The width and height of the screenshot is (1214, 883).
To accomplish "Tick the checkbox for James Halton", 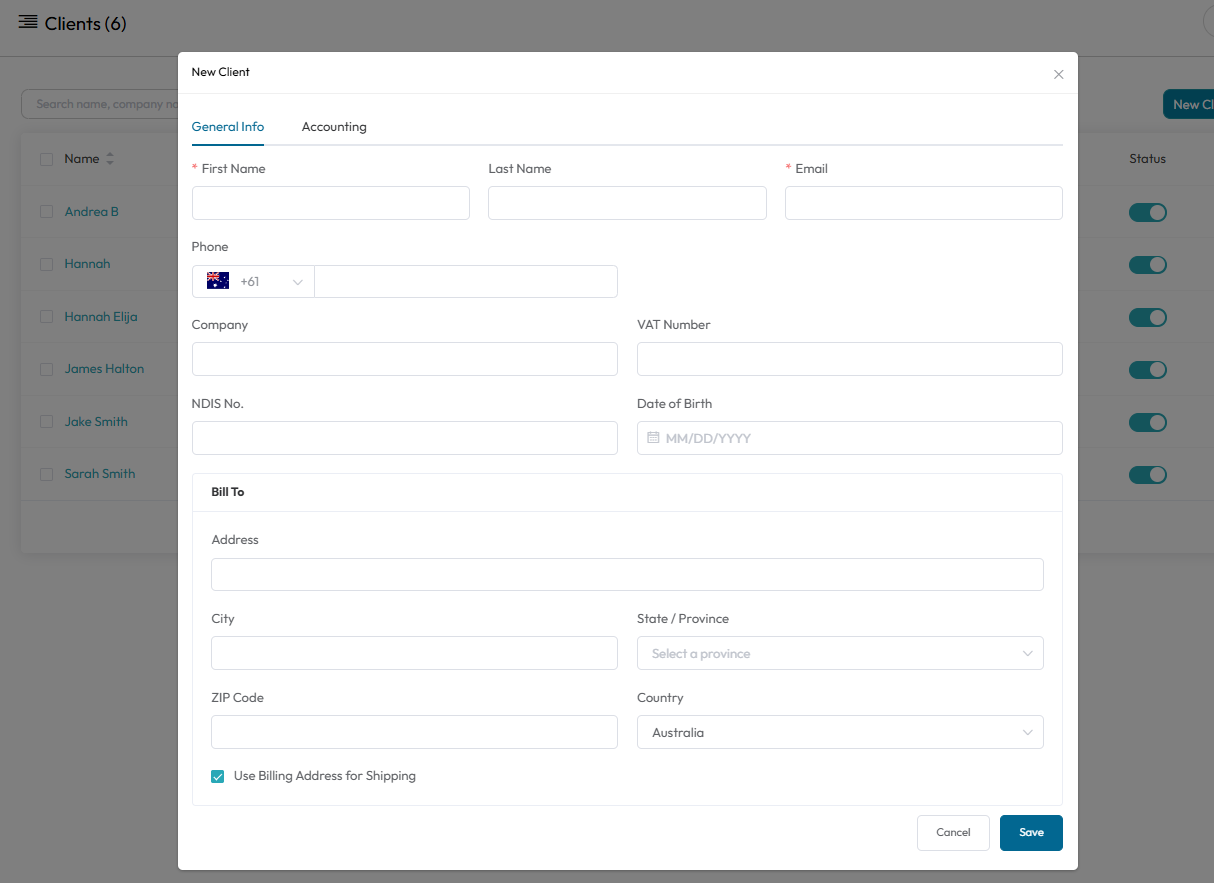I will tap(46, 369).
